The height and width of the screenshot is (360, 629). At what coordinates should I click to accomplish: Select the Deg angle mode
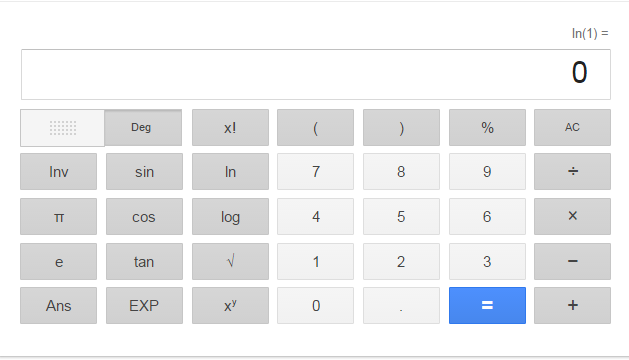pos(143,128)
